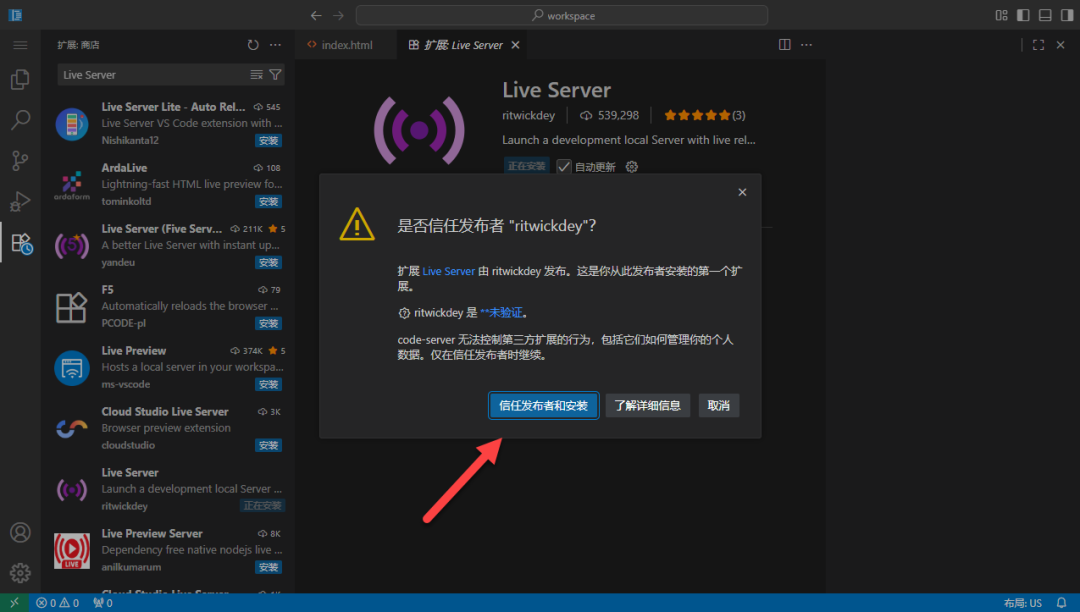Open the 未验证 link in dialog
The width and height of the screenshot is (1080, 612).
click(501, 313)
